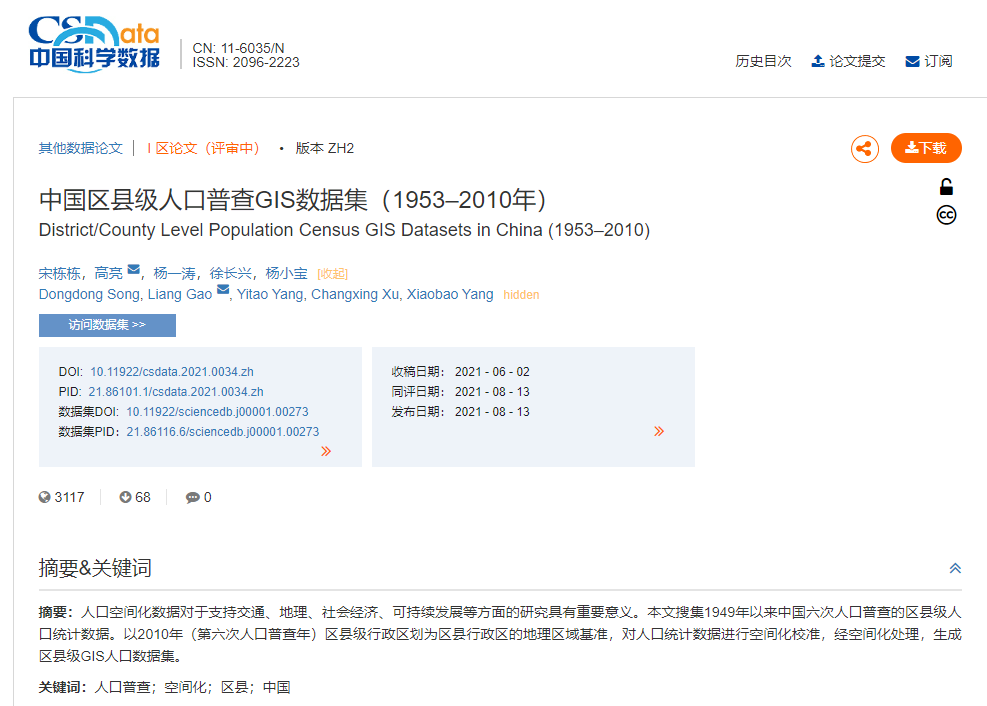Collapse the 摘要&关键词 section
The image size is (987, 706).
(x=954, y=569)
